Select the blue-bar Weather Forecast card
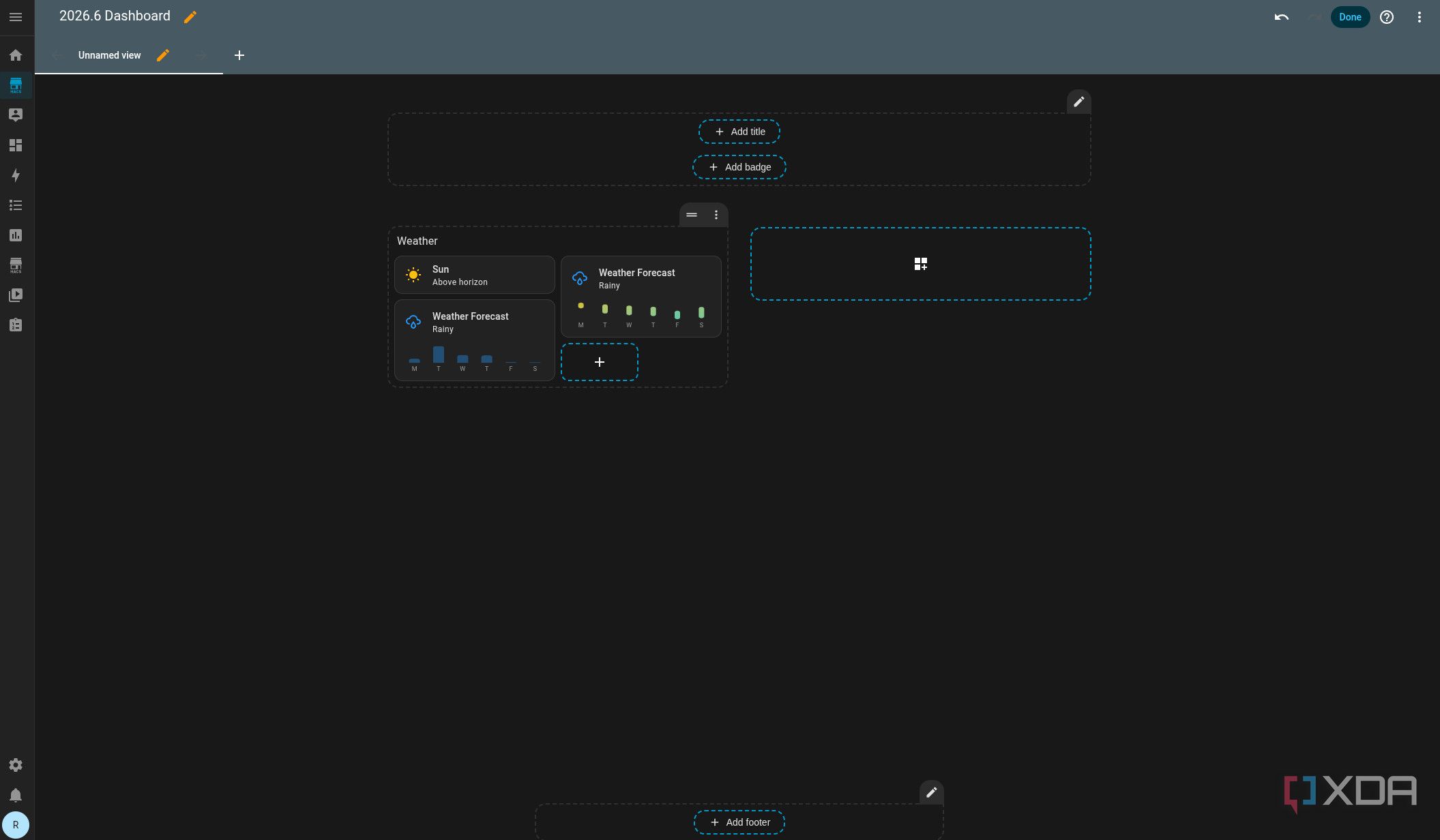1440x840 pixels. 475,340
